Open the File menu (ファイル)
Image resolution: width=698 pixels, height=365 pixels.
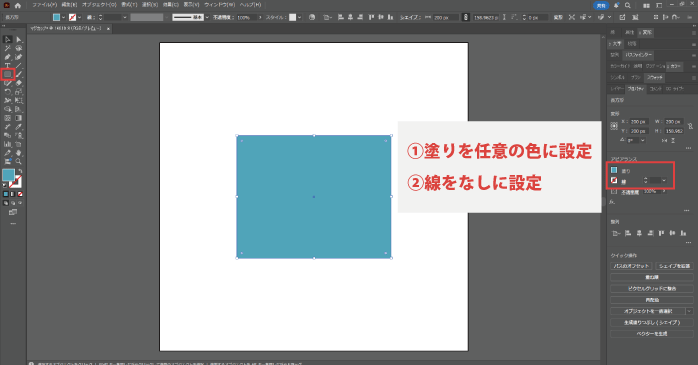click(x=44, y=5)
